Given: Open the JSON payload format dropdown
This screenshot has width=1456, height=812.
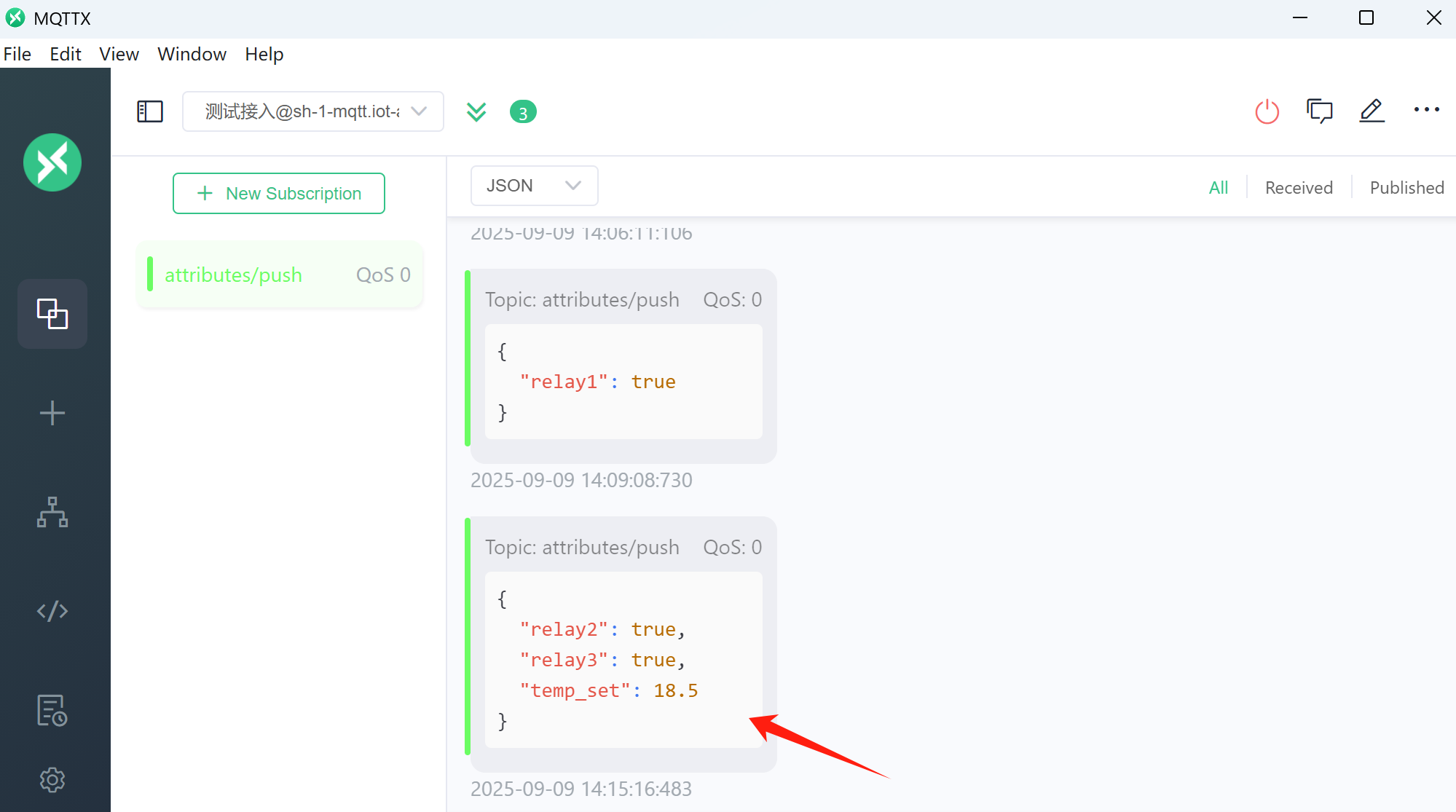Looking at the screenshot, I should coord(535,186).
